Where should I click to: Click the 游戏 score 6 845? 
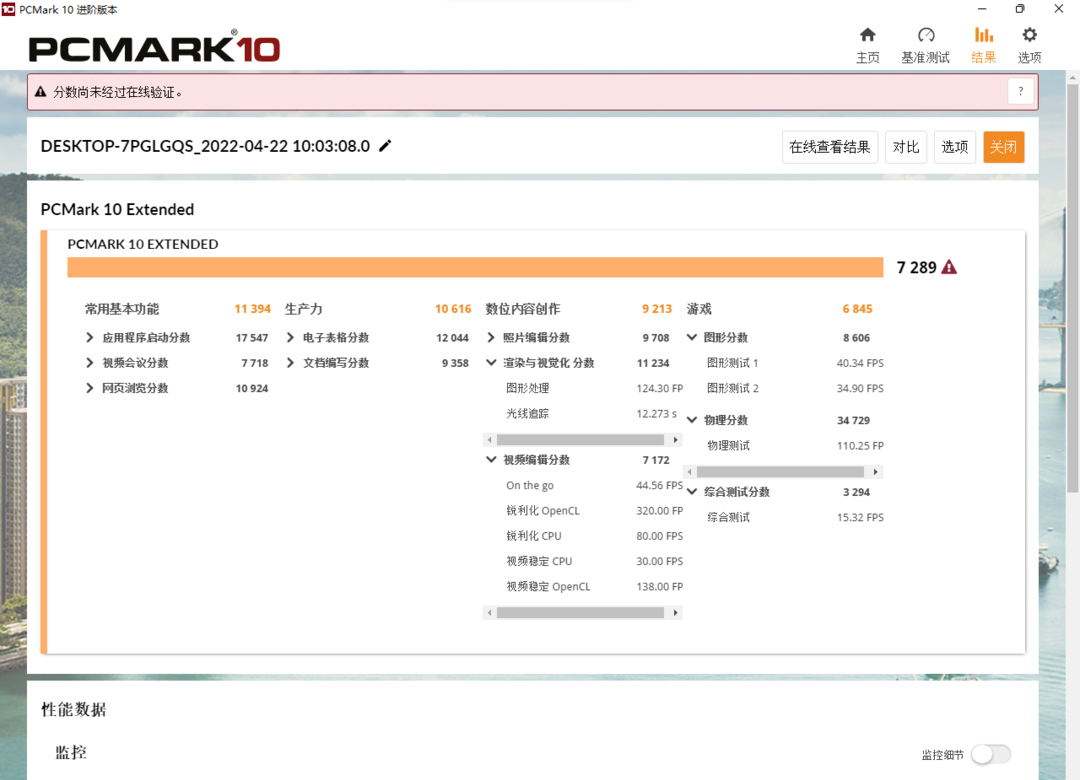click(x=857, y=309)
